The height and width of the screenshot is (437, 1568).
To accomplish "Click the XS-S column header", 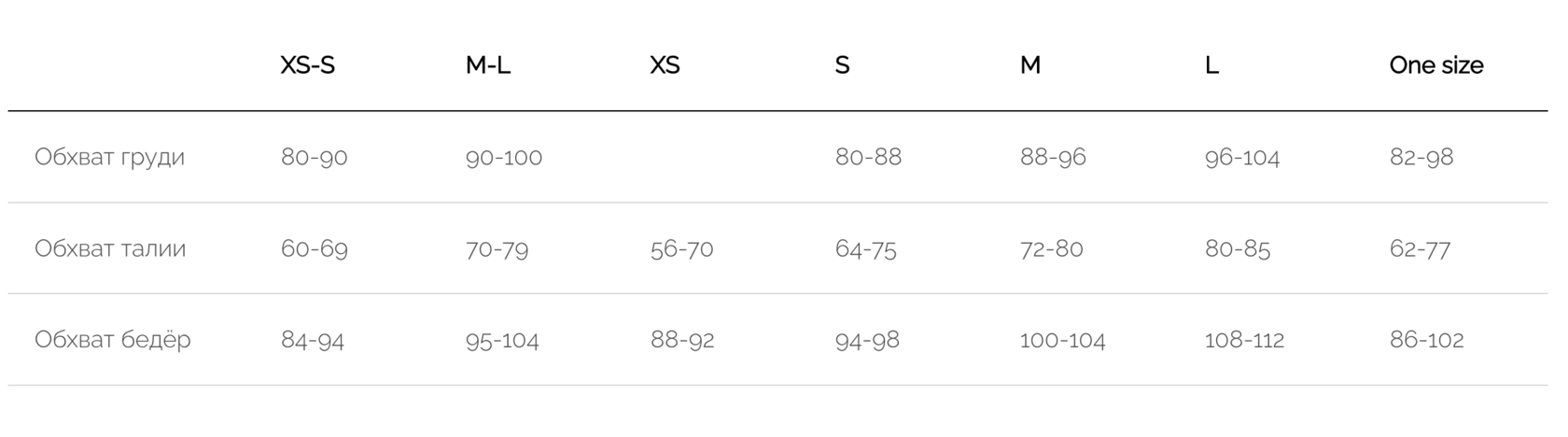I will tap(308, 65).
